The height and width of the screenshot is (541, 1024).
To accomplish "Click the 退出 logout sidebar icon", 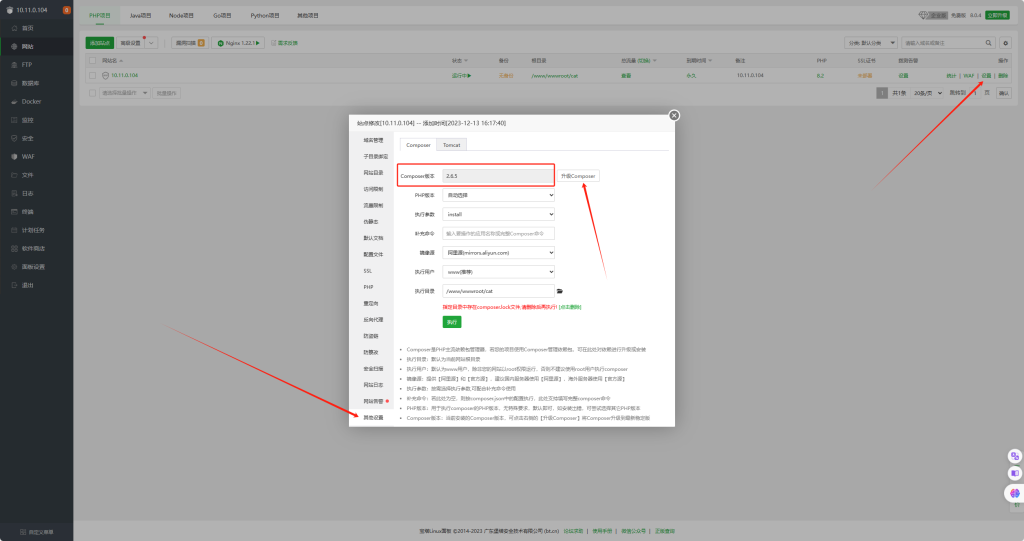I will tap(14, 285).
